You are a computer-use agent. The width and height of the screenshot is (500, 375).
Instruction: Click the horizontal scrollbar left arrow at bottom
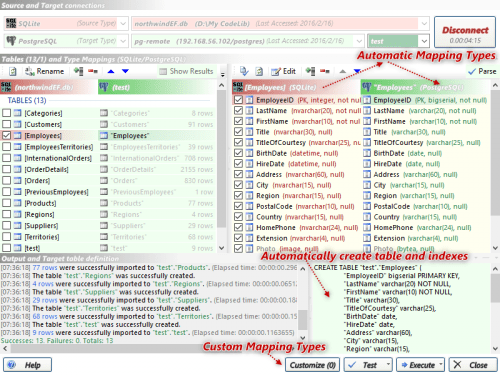point(5,348)
